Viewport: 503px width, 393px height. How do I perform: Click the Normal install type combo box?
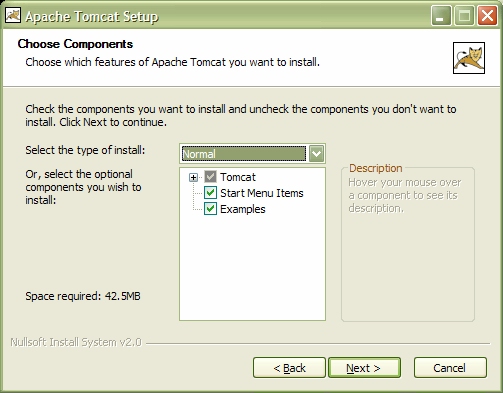click(x=252, y=154)
